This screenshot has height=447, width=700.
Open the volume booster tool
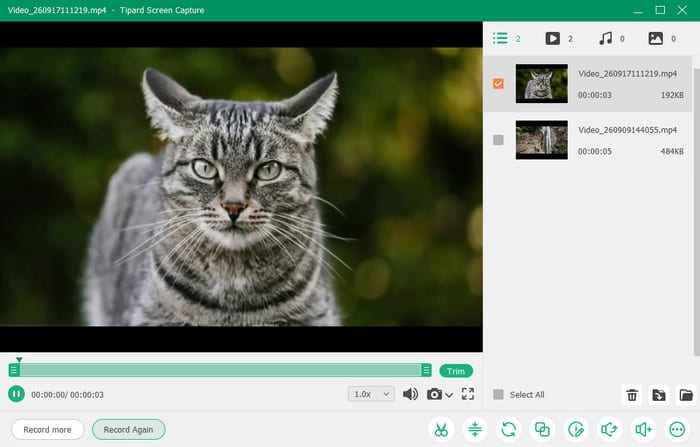tap(643, 430)
